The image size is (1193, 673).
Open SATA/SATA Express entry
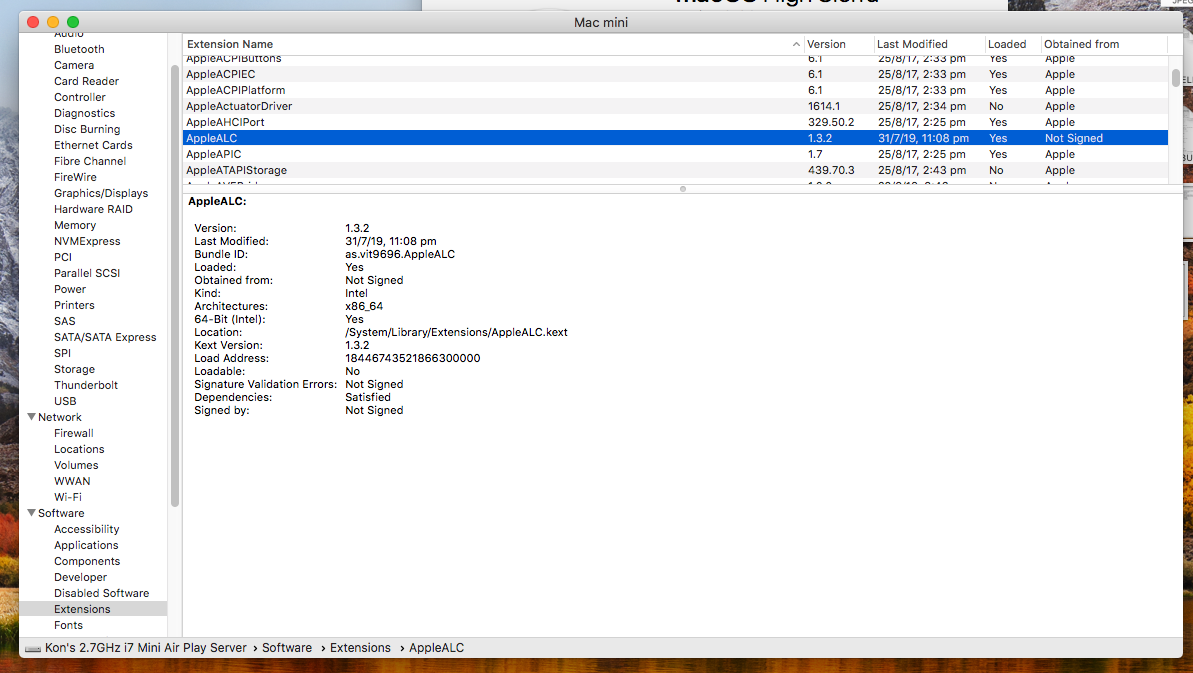(105, 336)
